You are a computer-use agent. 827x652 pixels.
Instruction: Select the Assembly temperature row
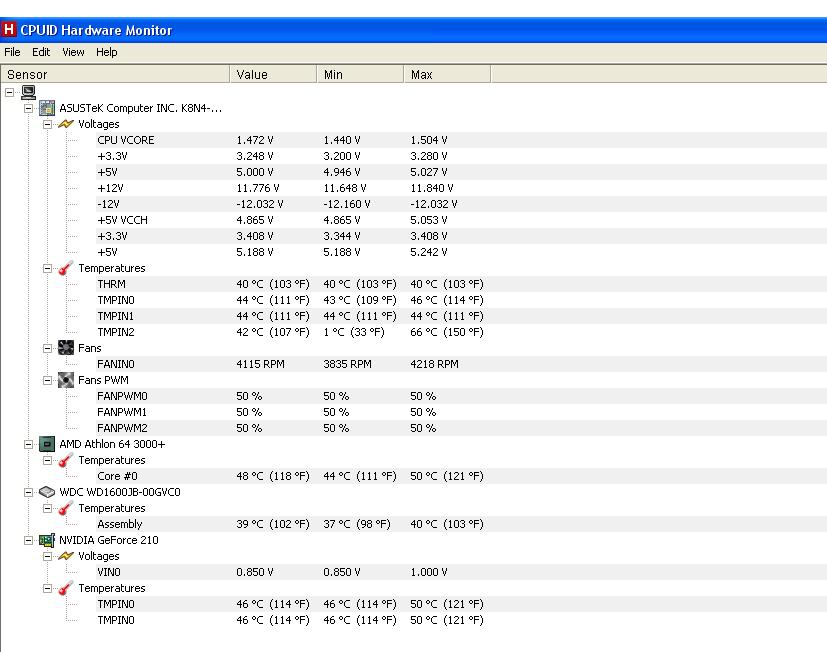pyautogui.click(x=461, y=524)
